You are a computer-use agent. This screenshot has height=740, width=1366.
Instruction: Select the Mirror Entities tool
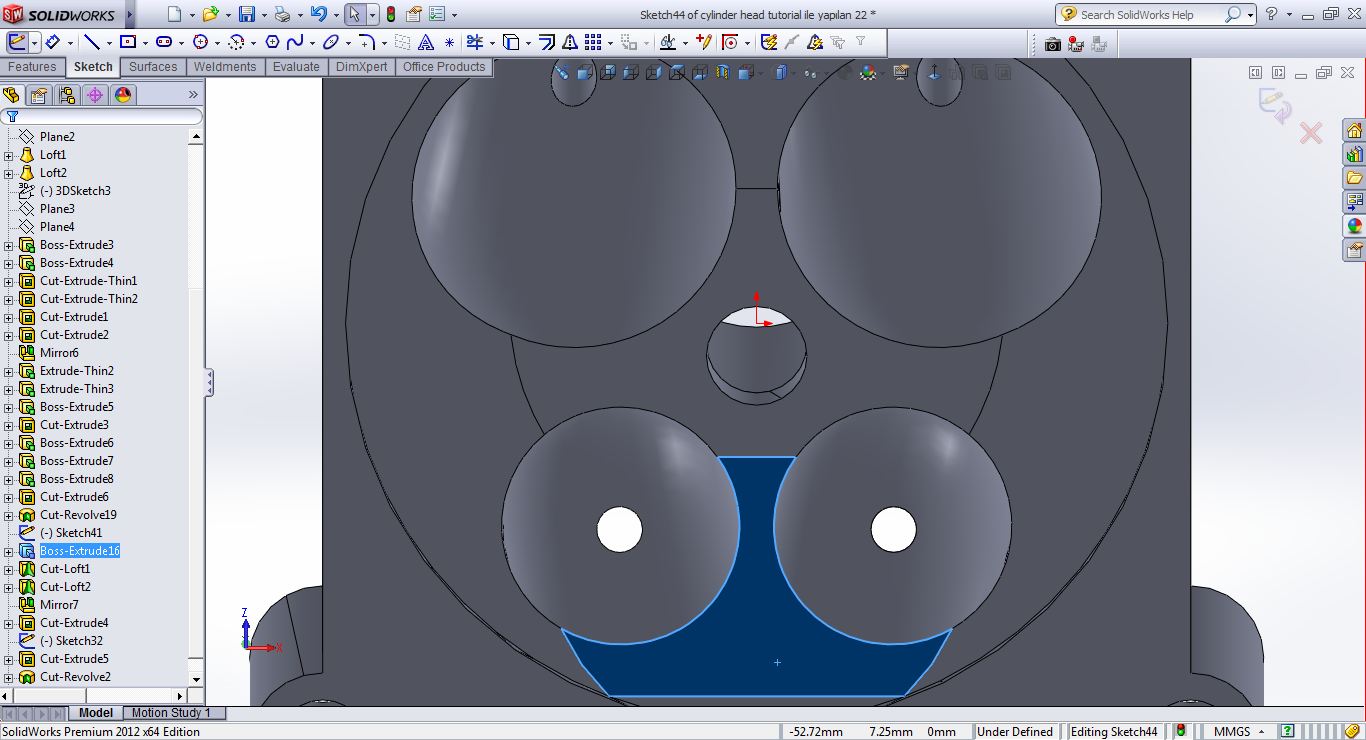click(570, 42)
